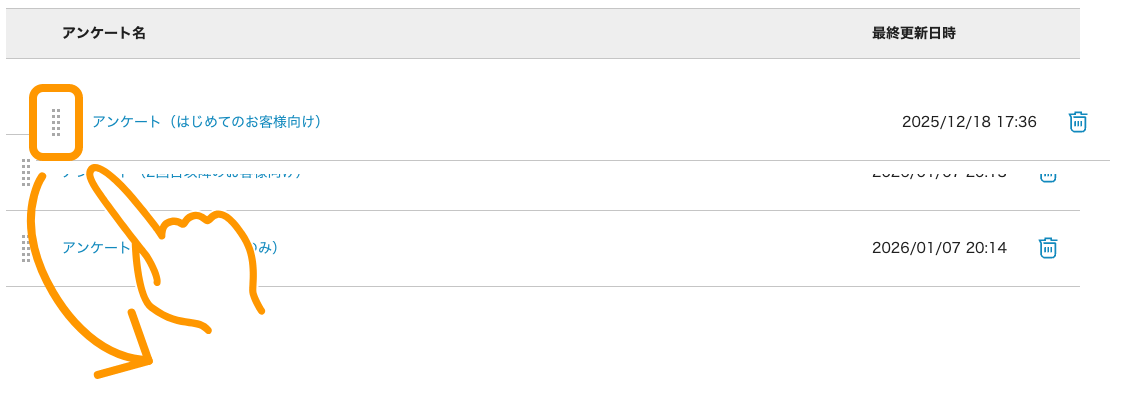Screen dimensions: 1125x401
Task: Click the partially hidden second row's drag handle
Action: [x=26, y=173]
